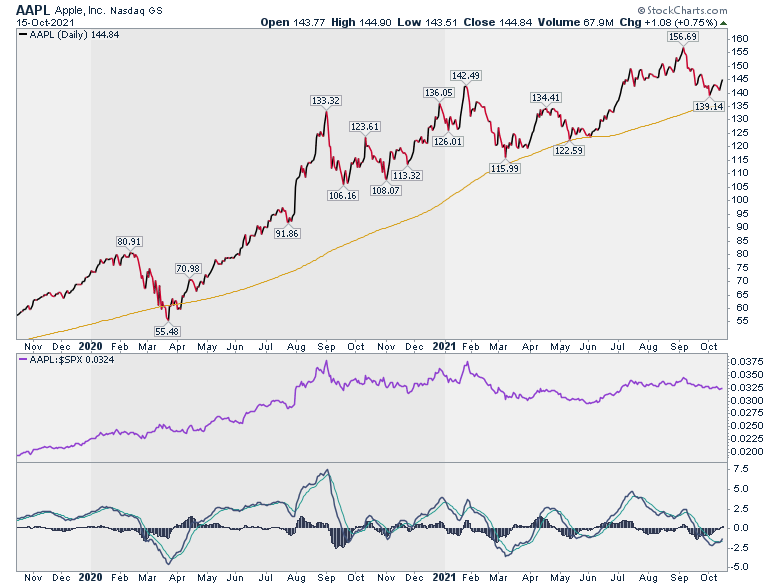Click the 106.16 price label

click(x=343, y=195)
